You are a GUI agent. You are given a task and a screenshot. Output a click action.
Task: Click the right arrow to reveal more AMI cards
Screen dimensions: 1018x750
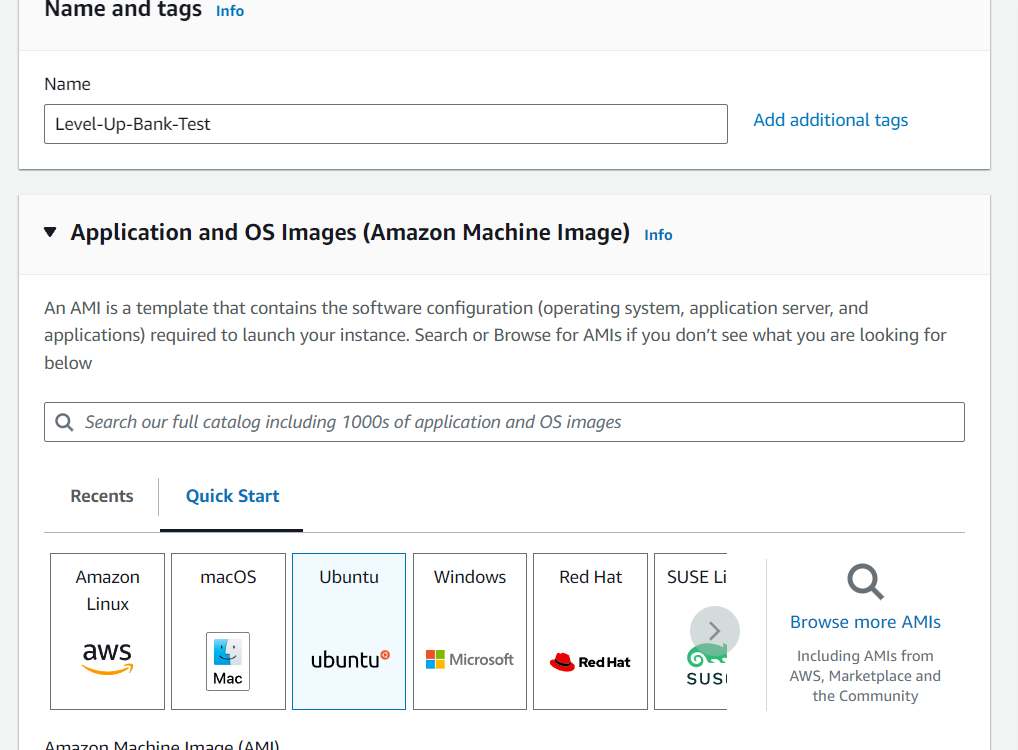[x=714, y=631]
